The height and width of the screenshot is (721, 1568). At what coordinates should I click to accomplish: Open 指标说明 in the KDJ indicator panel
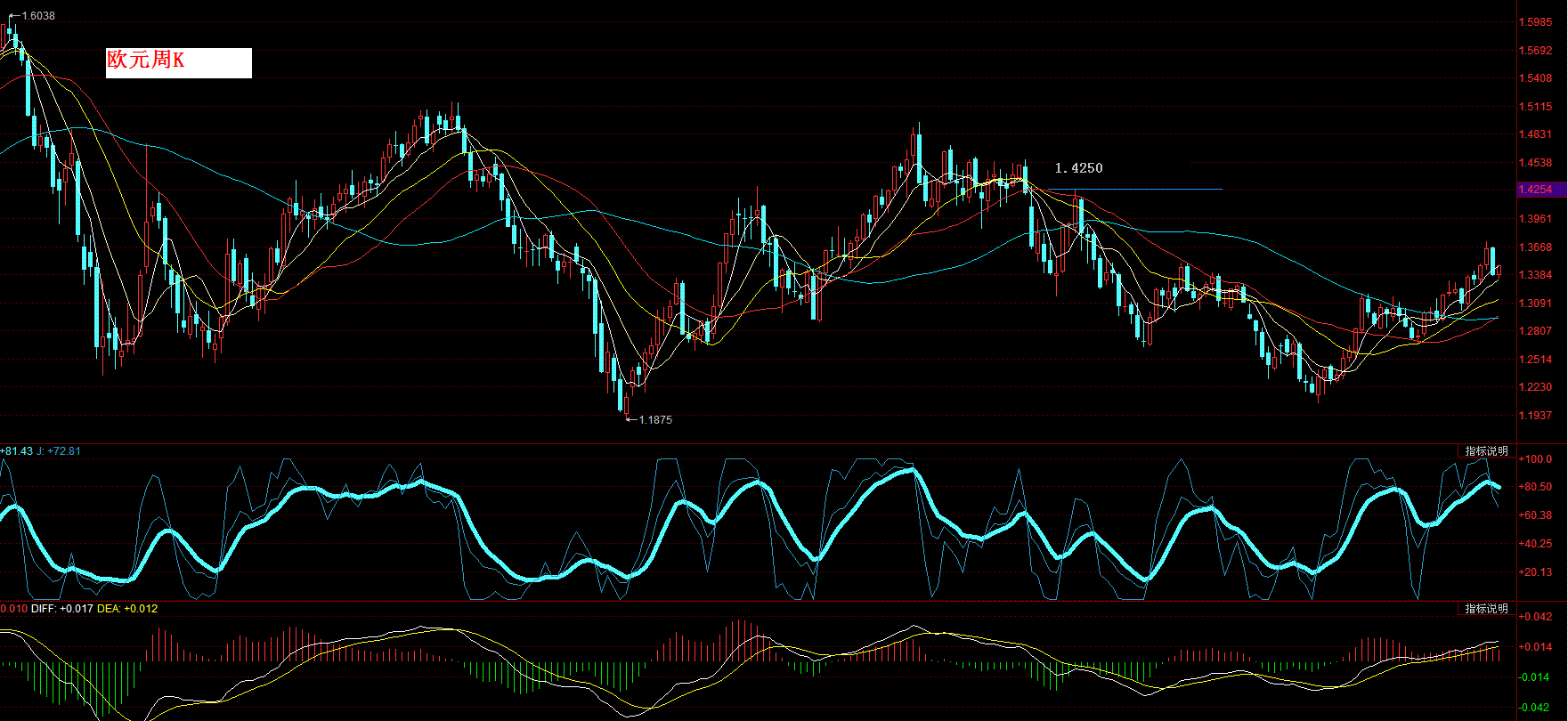click(x=1487, y=451)
